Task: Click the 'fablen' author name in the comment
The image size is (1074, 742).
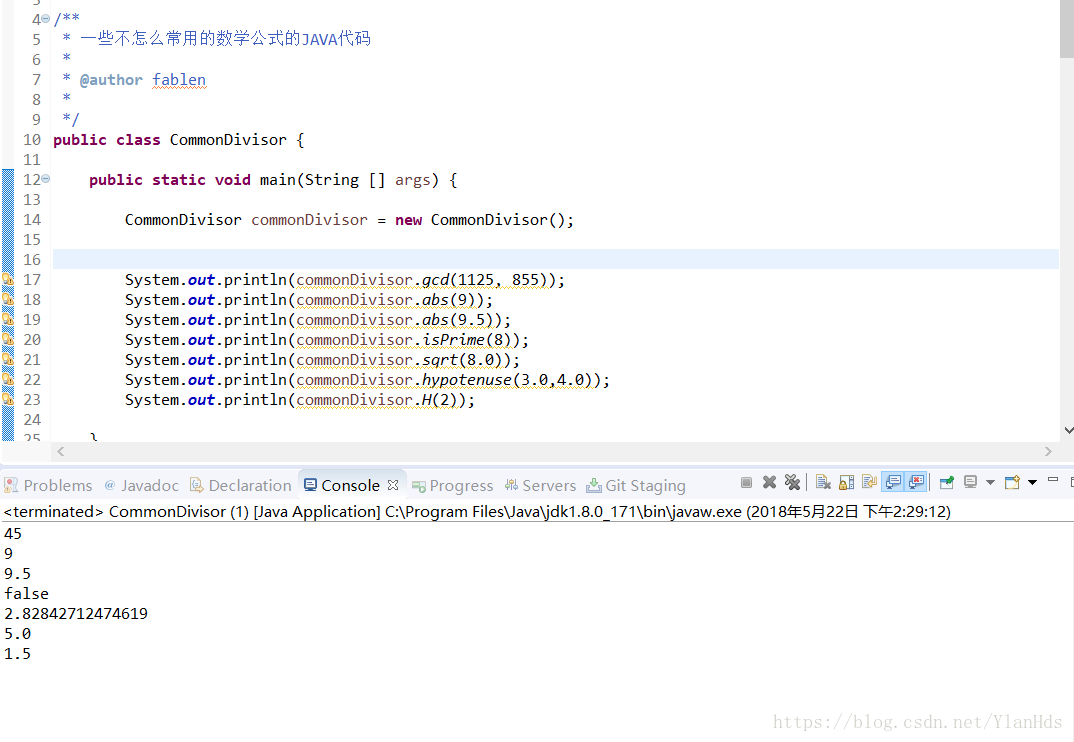Action: (x=179, y=79)
